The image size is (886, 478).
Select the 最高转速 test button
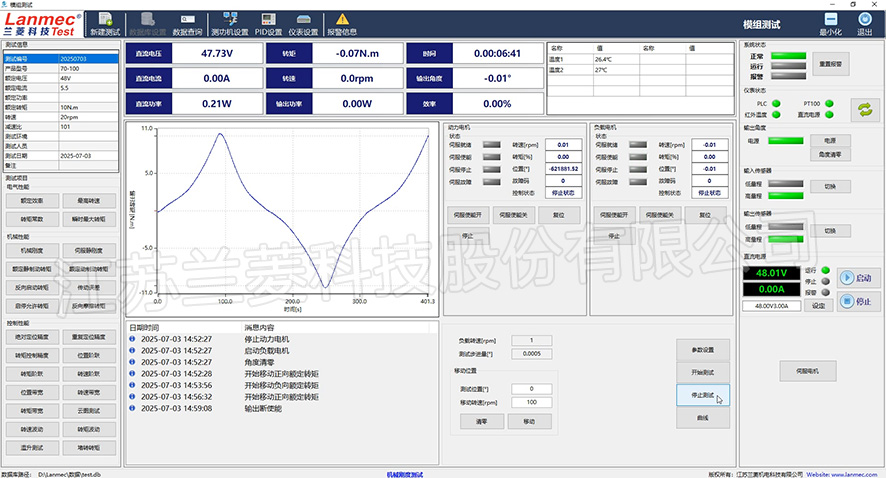(x=89, y=201)
